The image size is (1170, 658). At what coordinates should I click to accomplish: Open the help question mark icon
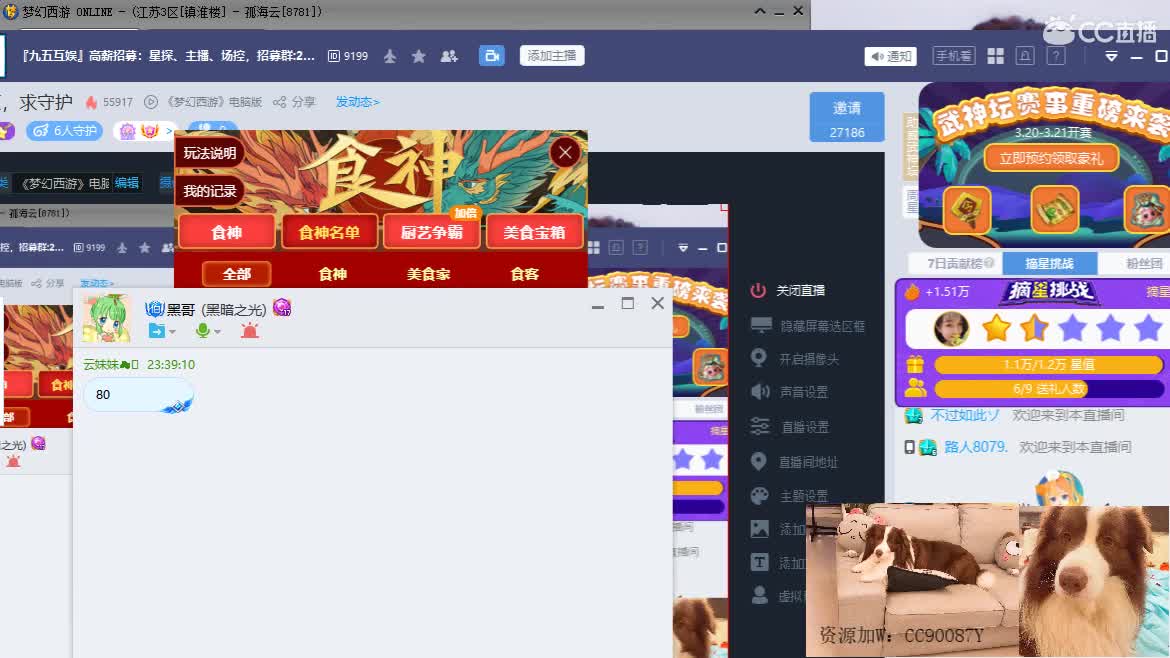[x=1056, y=56]
